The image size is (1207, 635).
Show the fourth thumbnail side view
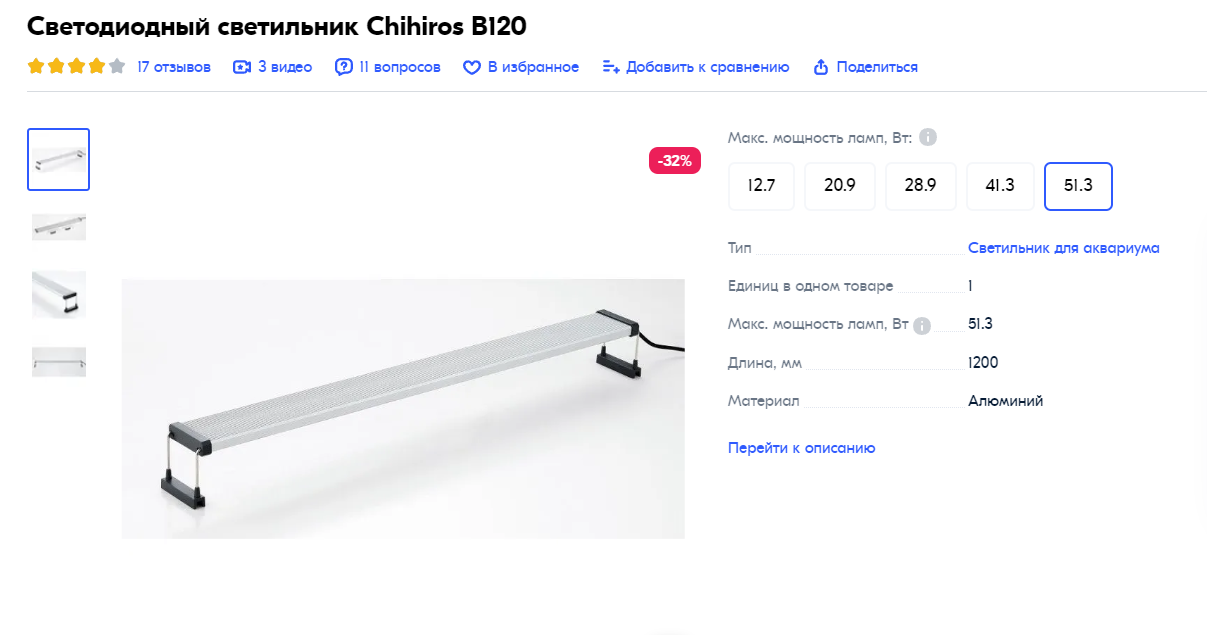click(59, 361)
